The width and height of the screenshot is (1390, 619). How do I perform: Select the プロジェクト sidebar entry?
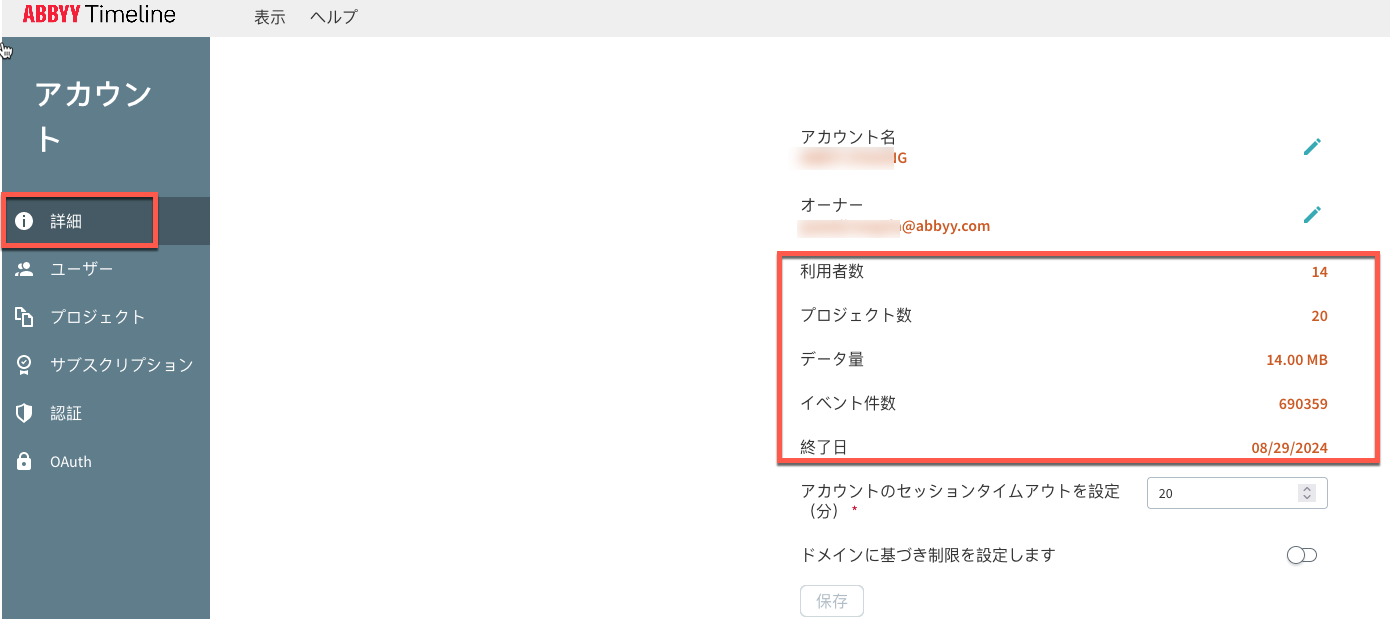[x=106, y=317]
